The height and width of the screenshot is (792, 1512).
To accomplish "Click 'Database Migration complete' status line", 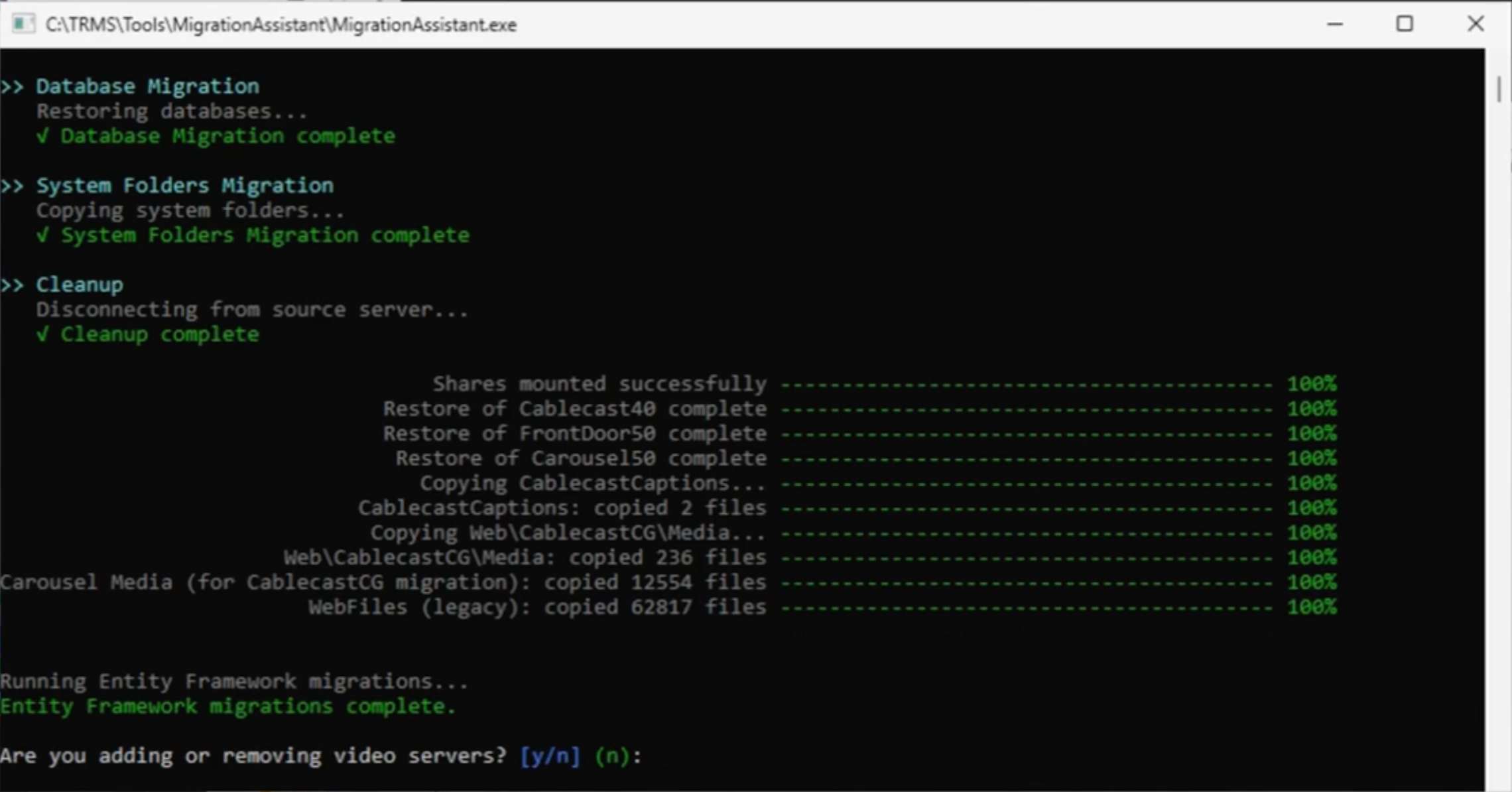I will coord(228,136).
